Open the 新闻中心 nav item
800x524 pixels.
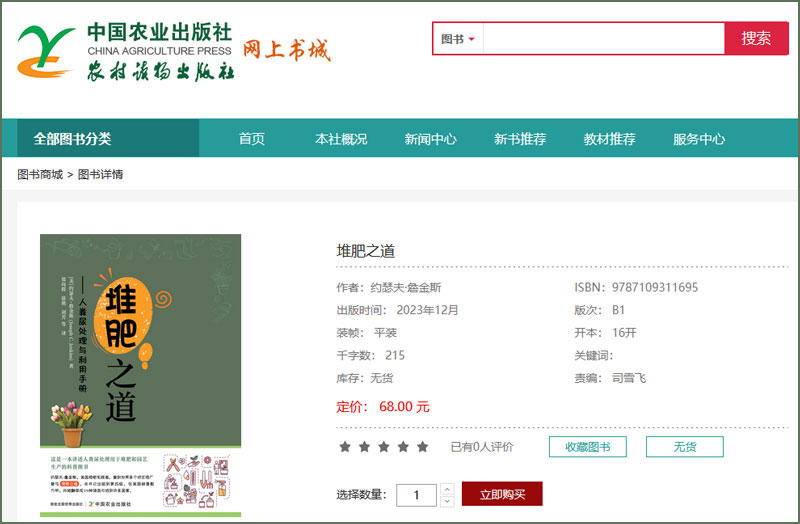tap(430, 139)
